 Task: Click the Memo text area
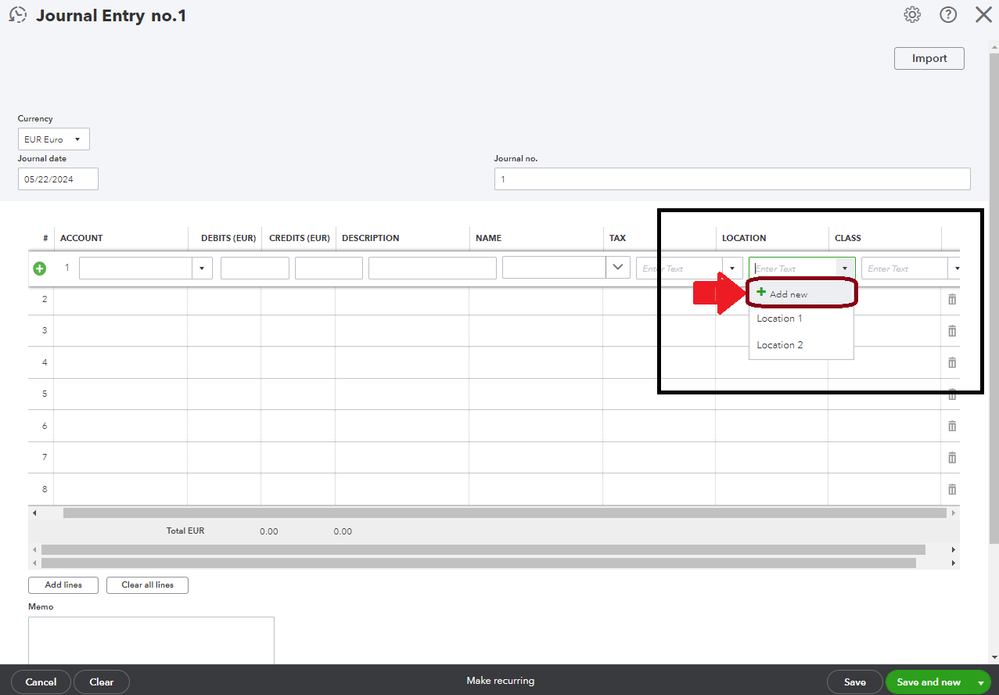(151, 640)
